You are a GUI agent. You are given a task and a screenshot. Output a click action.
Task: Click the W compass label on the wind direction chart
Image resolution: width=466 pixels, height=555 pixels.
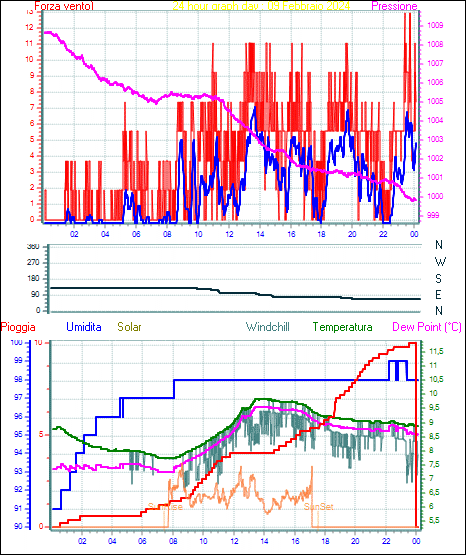tap(440, 262)
